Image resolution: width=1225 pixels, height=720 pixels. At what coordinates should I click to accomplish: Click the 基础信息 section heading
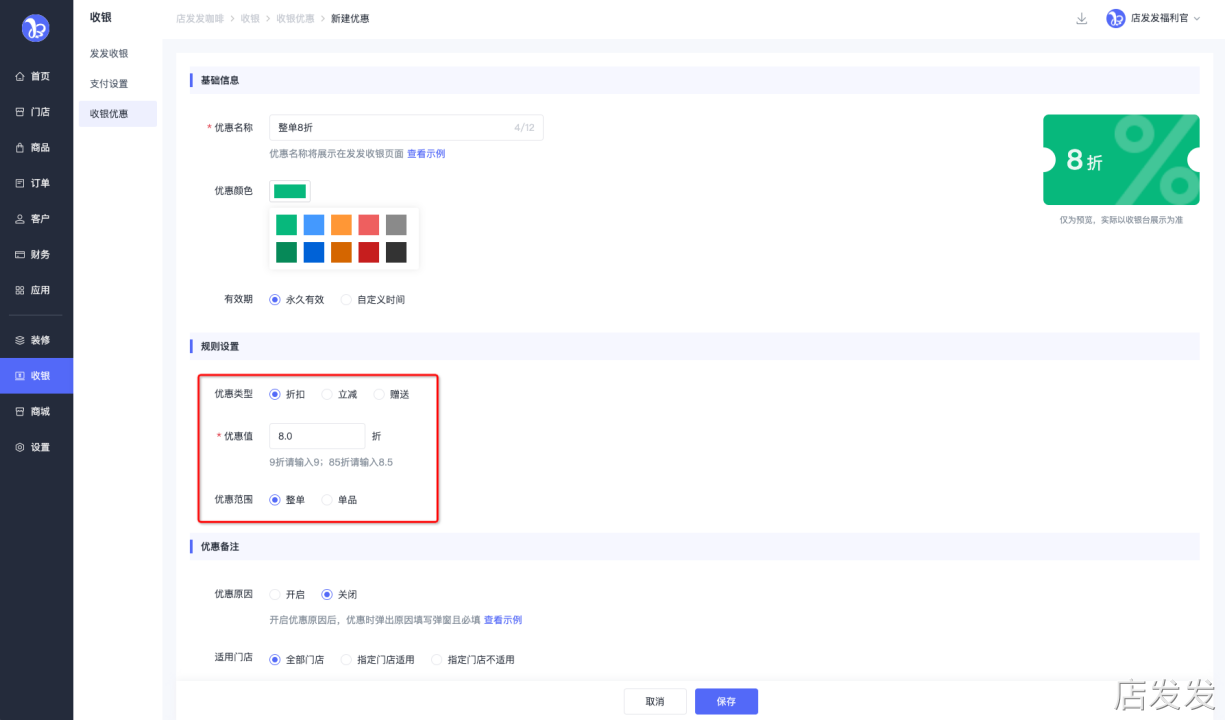(x=220, y=80)
